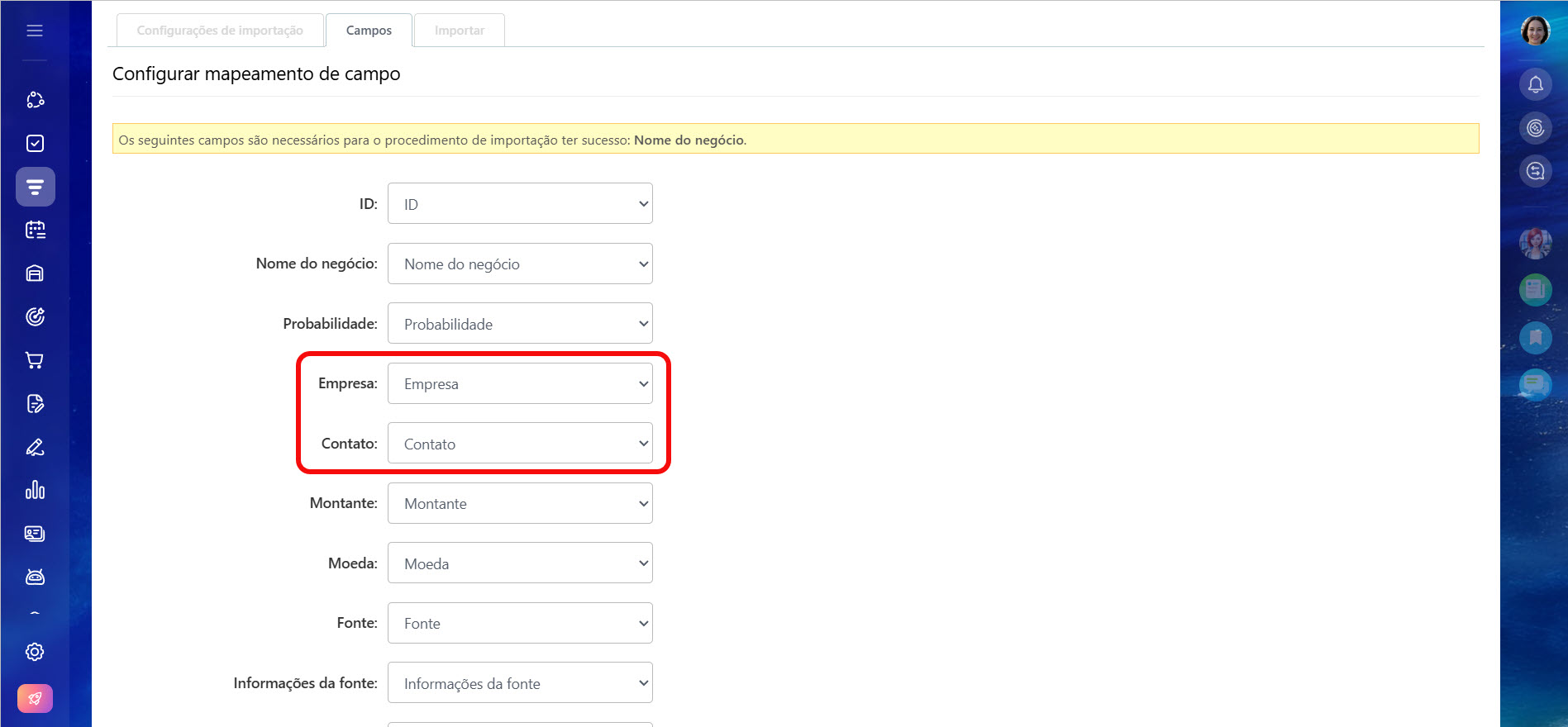Open the bar chart analytics icon
Screen dimensions: 1568x727
pos(35,490)
